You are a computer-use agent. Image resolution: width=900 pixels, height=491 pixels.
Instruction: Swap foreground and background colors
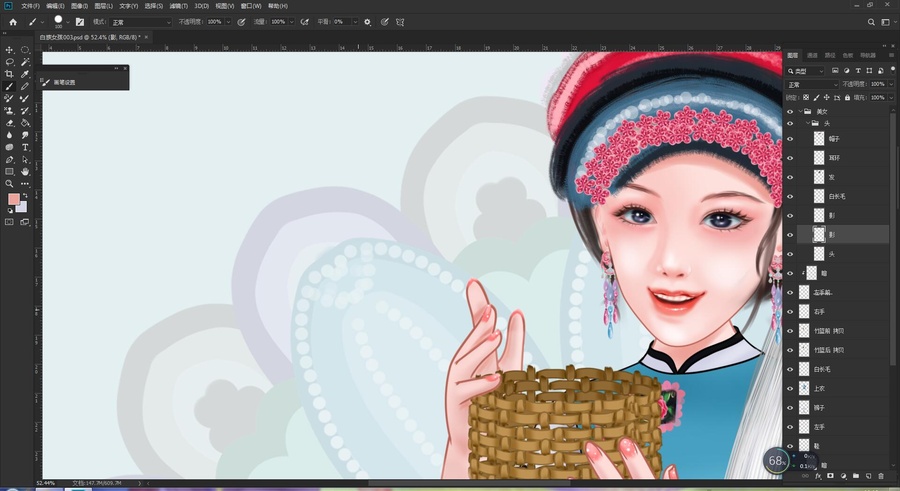coord(25,196)
